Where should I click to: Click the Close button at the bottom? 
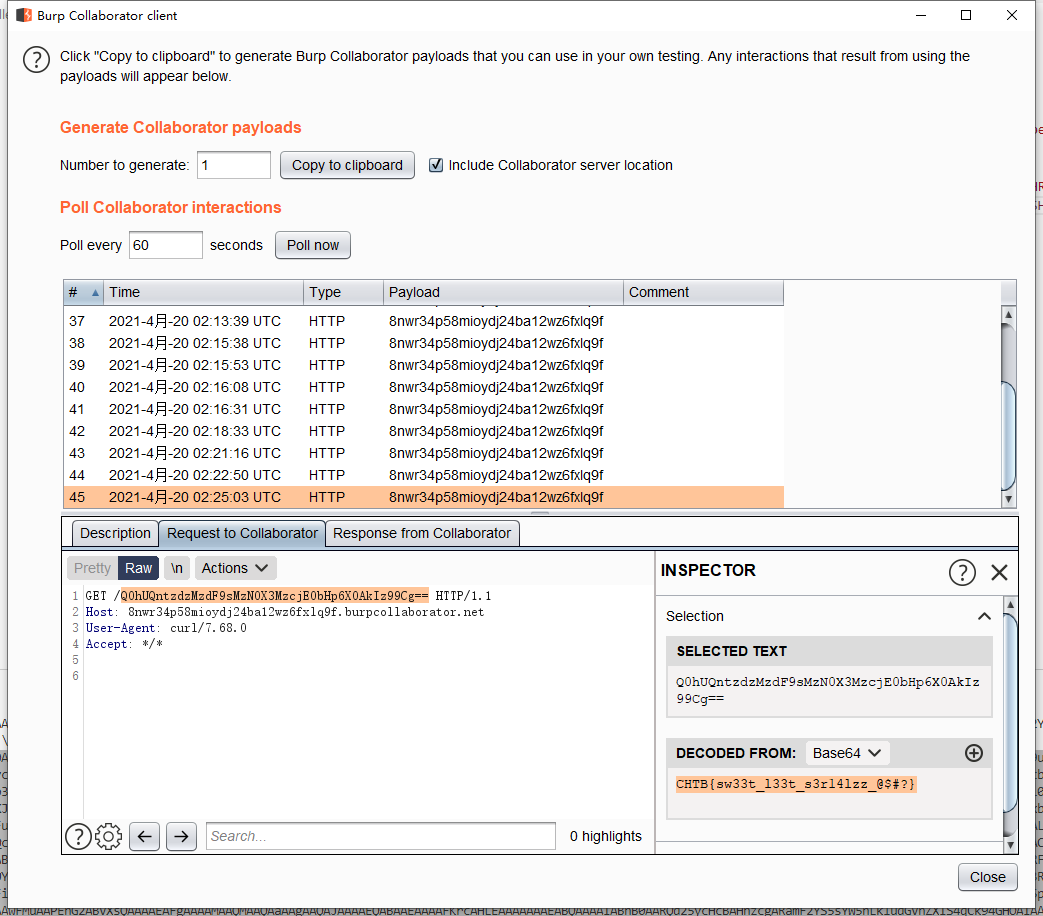(987, 877)
